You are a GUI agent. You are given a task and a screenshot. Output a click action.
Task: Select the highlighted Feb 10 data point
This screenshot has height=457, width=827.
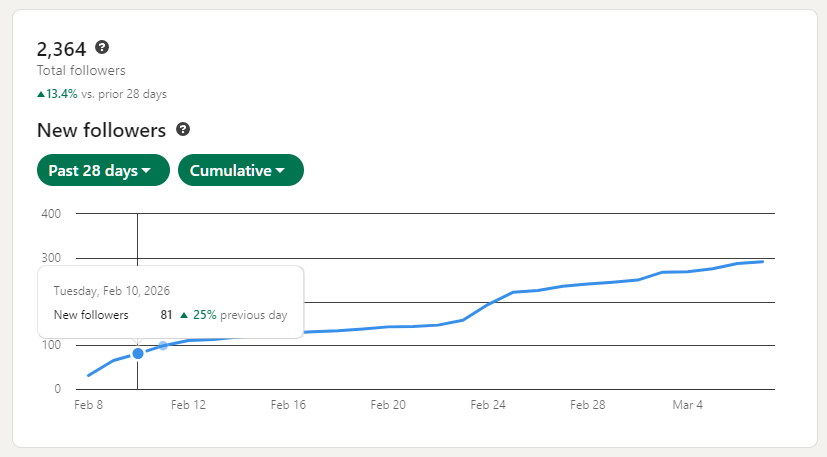(x=138, y=353)
